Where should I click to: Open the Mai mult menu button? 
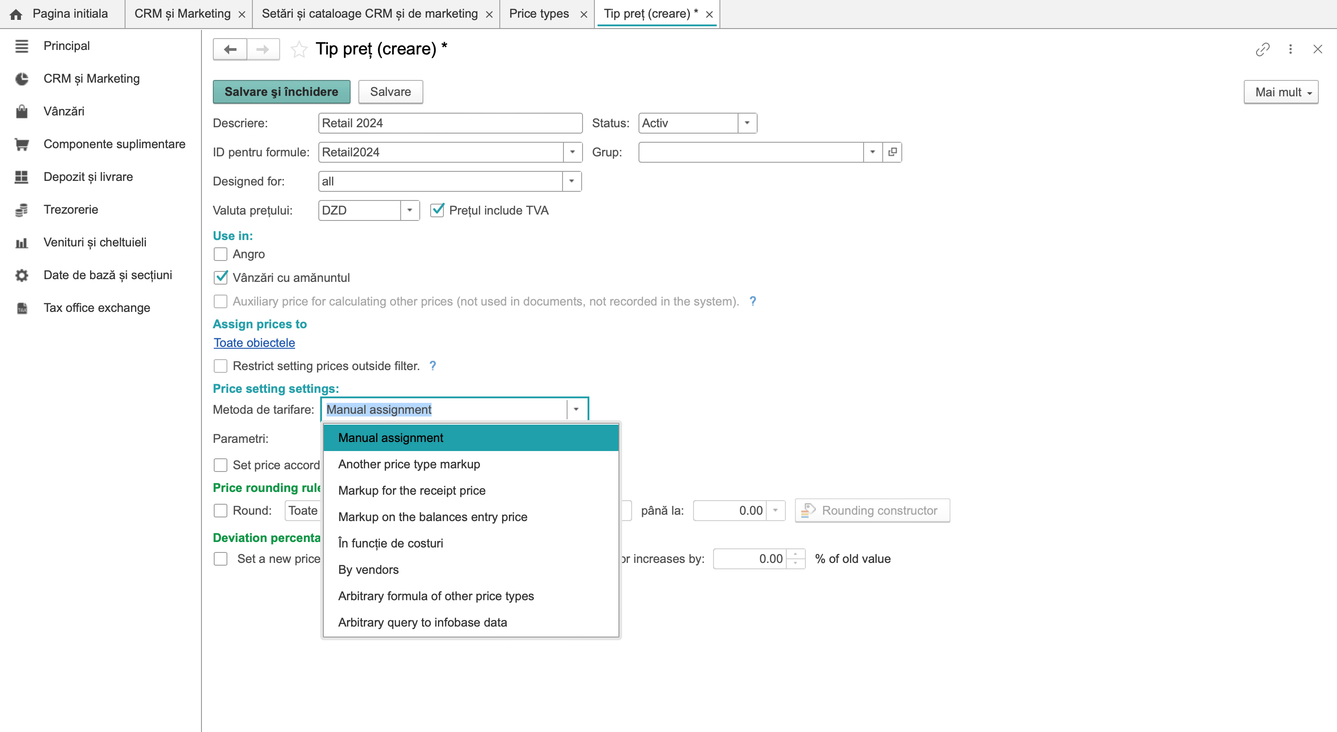[1281, 92]
